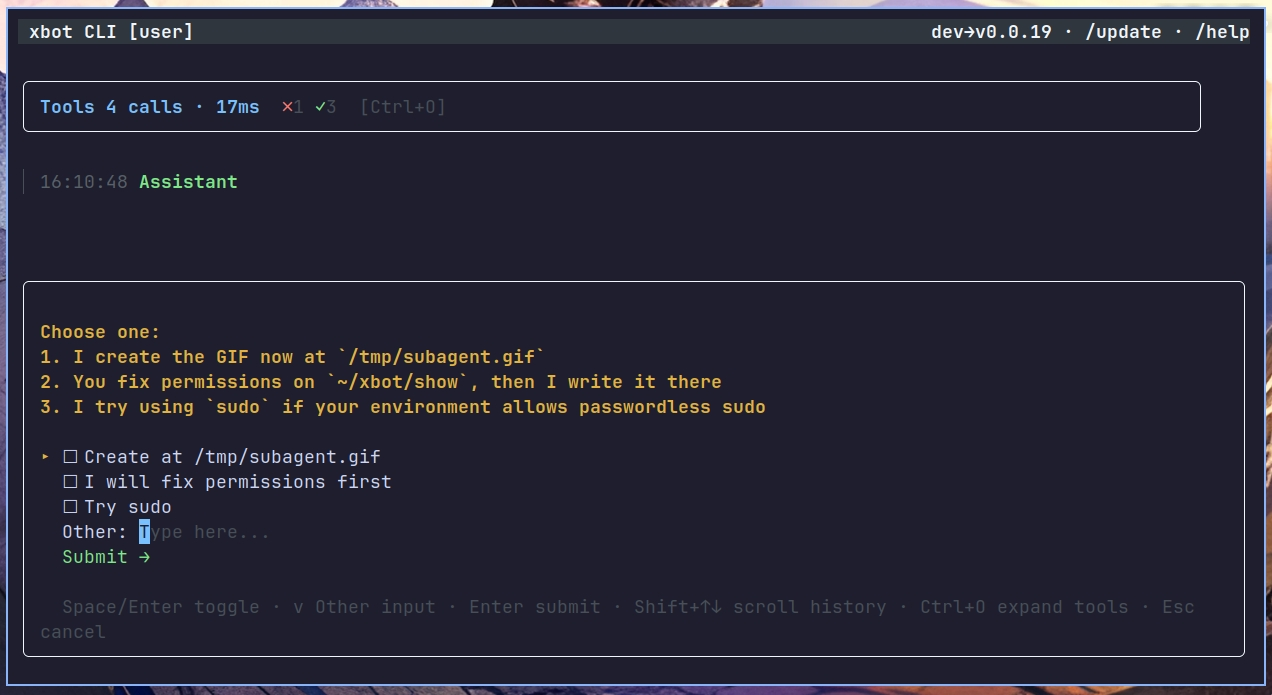This screenshot has height=695, width=1272.
Task: Click the orange selection arrow marker
Action: (x=46, y=457)
